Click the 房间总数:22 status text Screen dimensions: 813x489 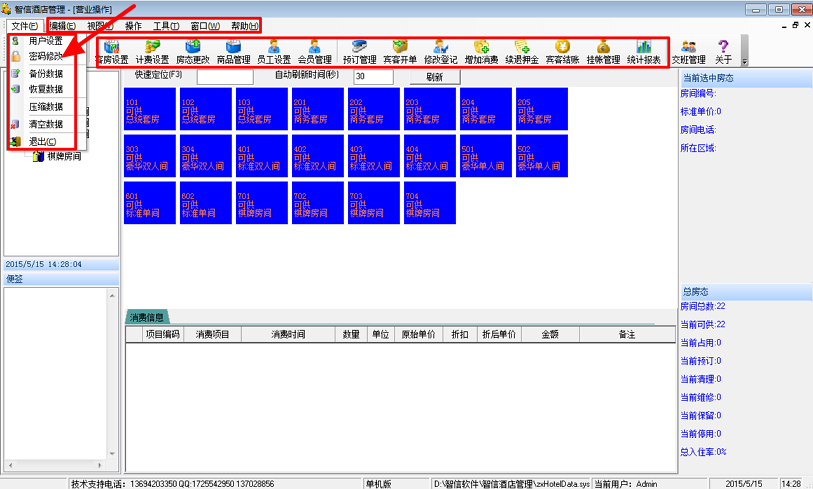click(703, 306)
